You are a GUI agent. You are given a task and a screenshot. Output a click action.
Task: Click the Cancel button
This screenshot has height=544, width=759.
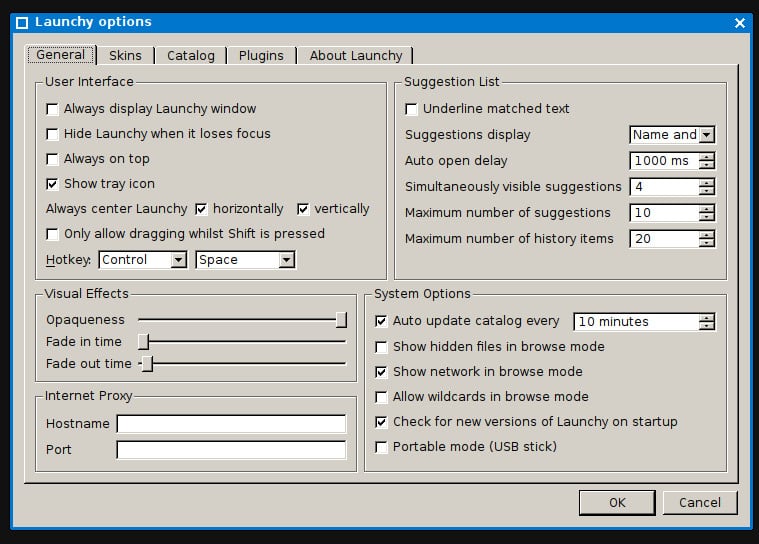tap(700, 503)
